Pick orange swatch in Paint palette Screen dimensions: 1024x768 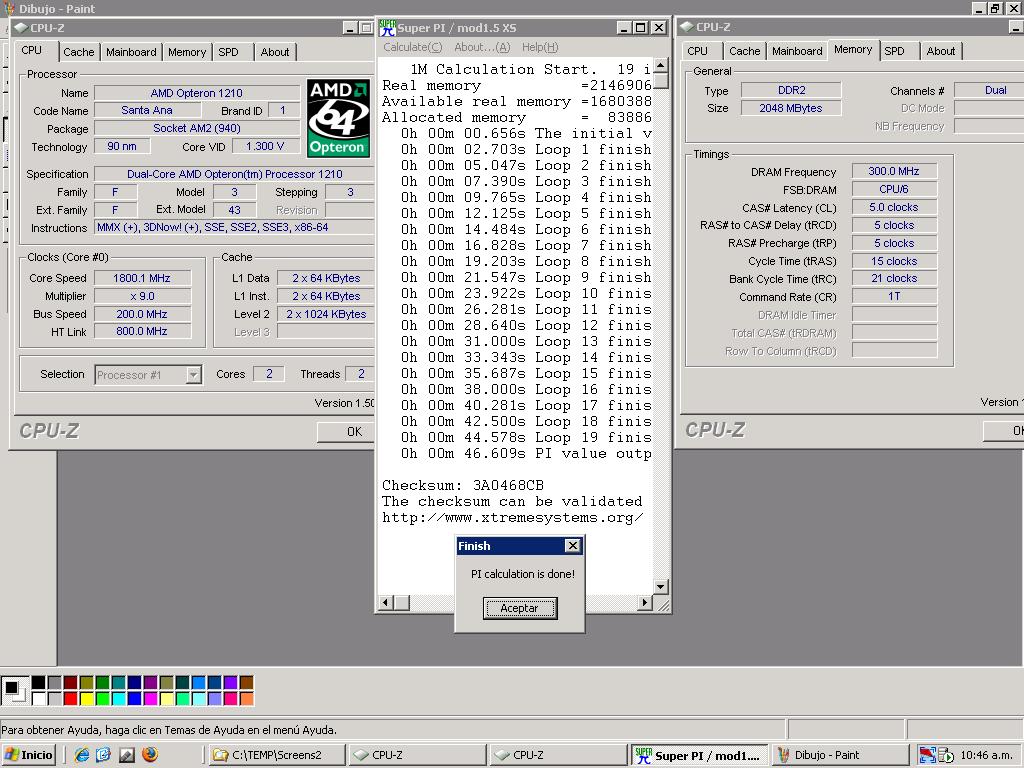246,699
